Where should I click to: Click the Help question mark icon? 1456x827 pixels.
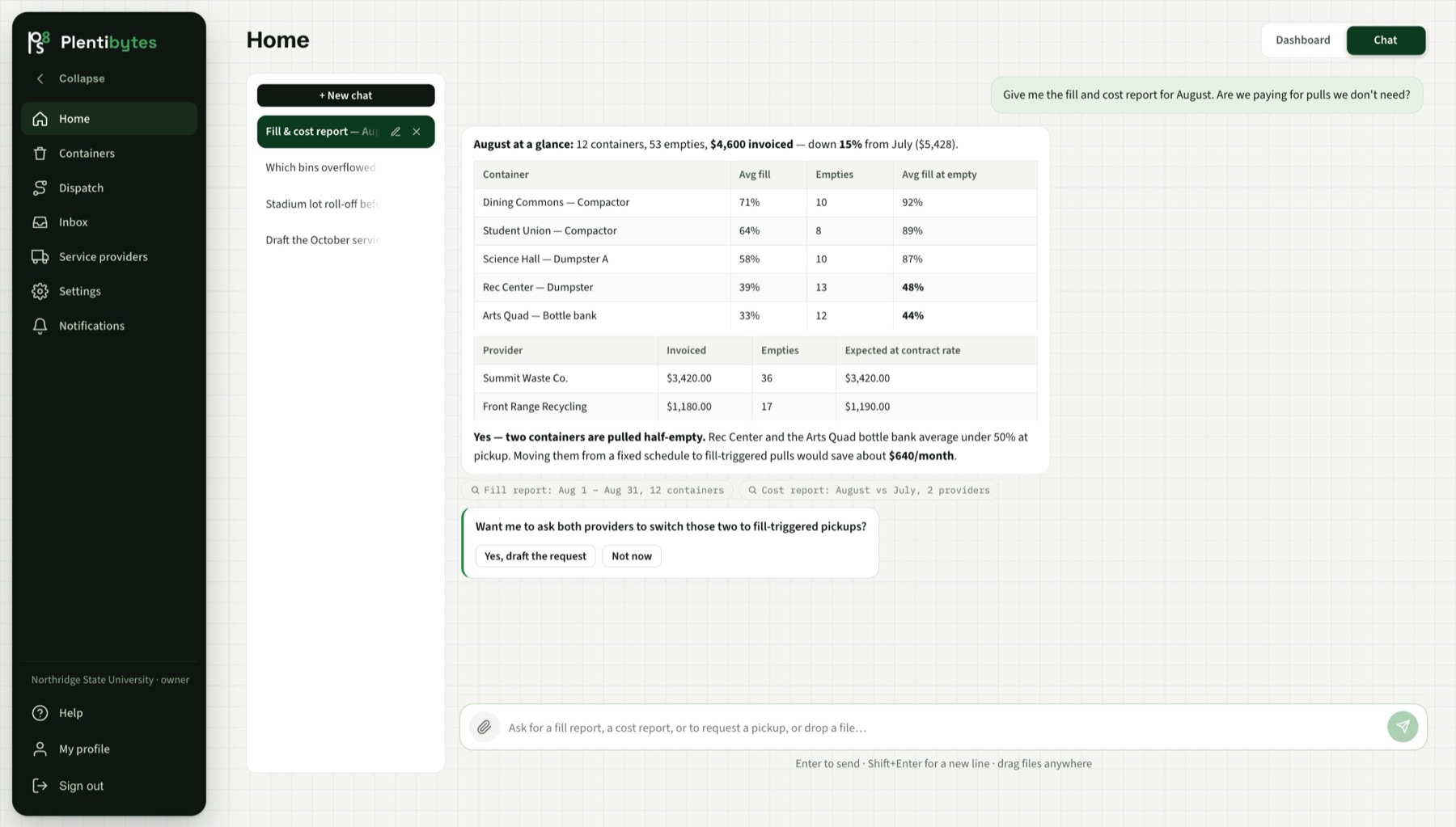[40, 713]
